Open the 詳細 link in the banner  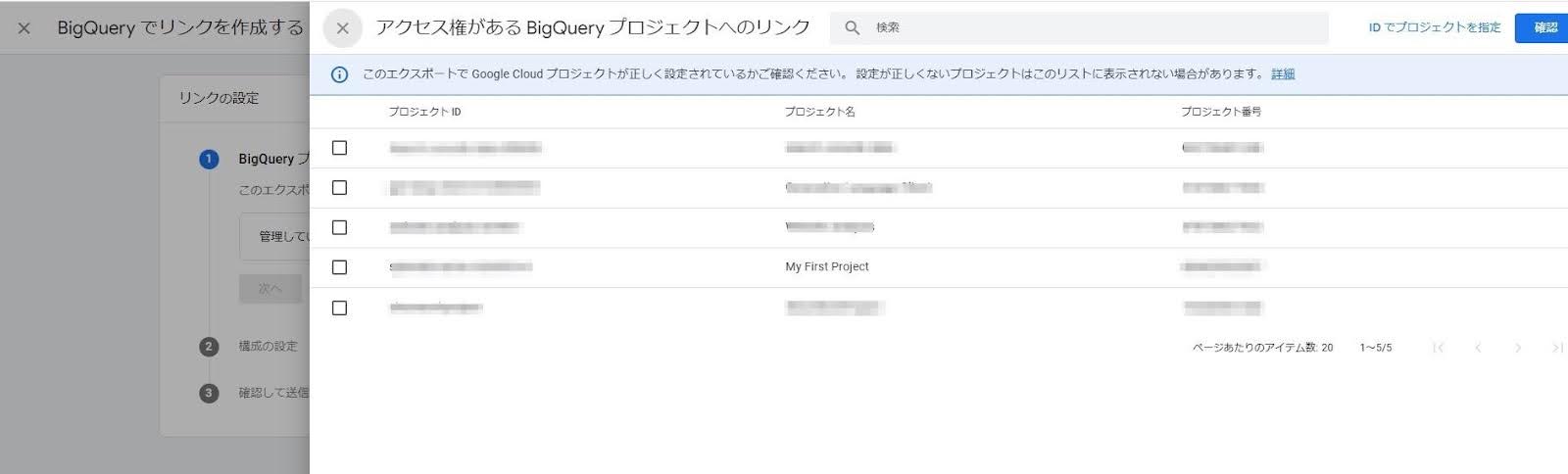1283,74
